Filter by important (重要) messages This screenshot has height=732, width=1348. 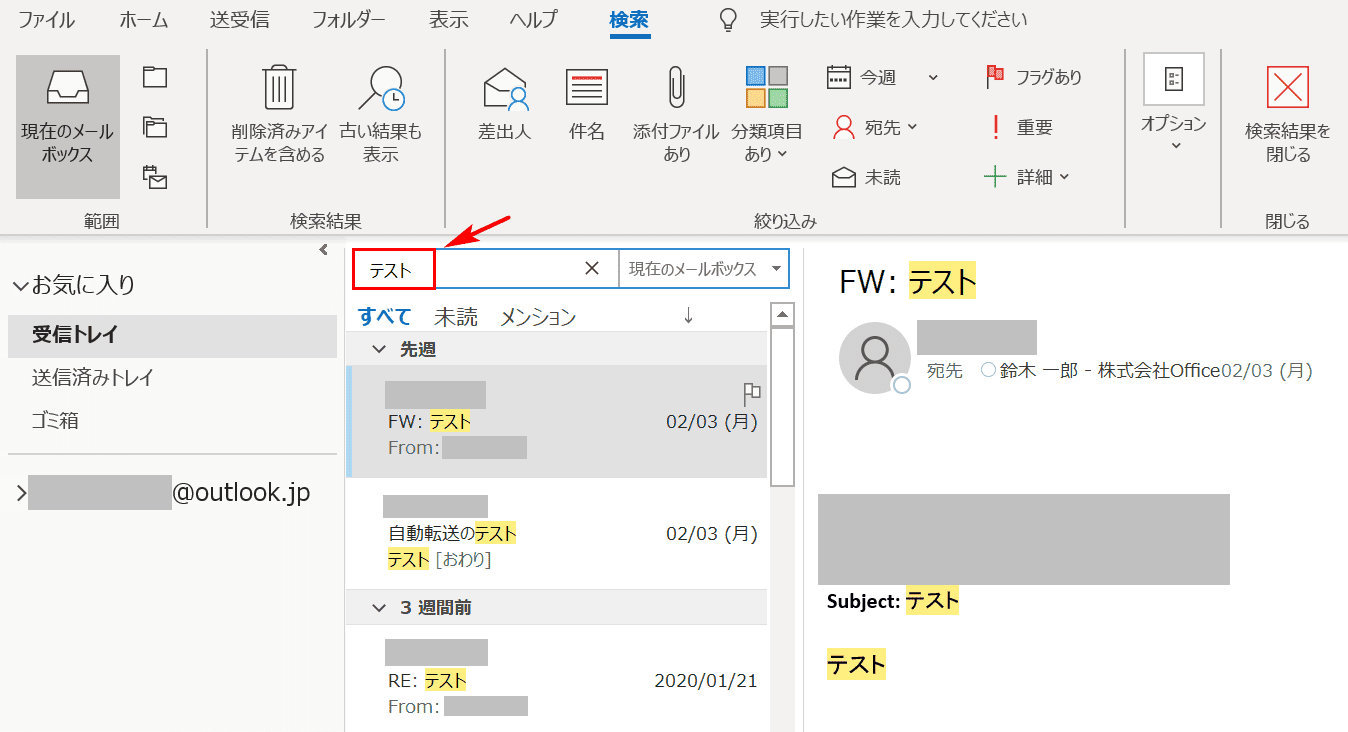(x=1020, y=127)
